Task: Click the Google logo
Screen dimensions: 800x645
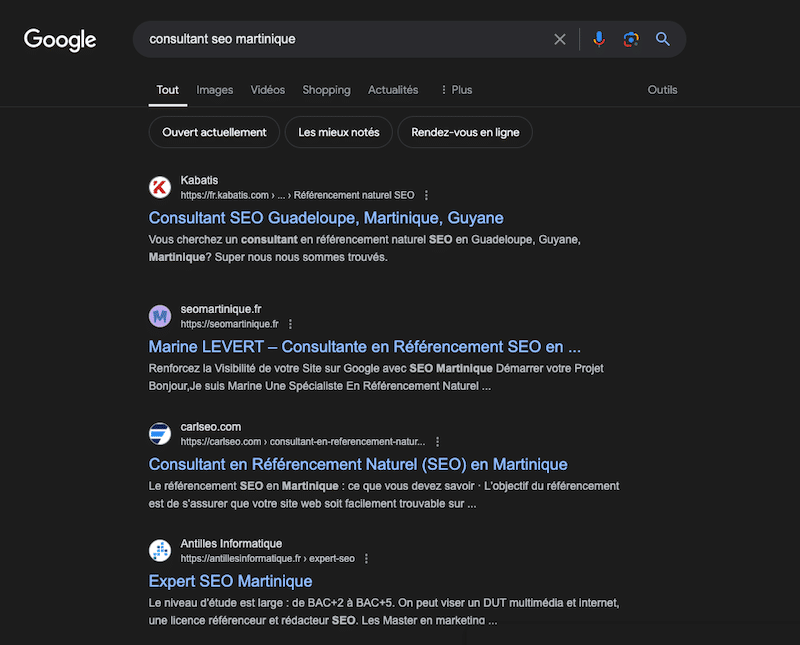Action: [x=60, y=39]
